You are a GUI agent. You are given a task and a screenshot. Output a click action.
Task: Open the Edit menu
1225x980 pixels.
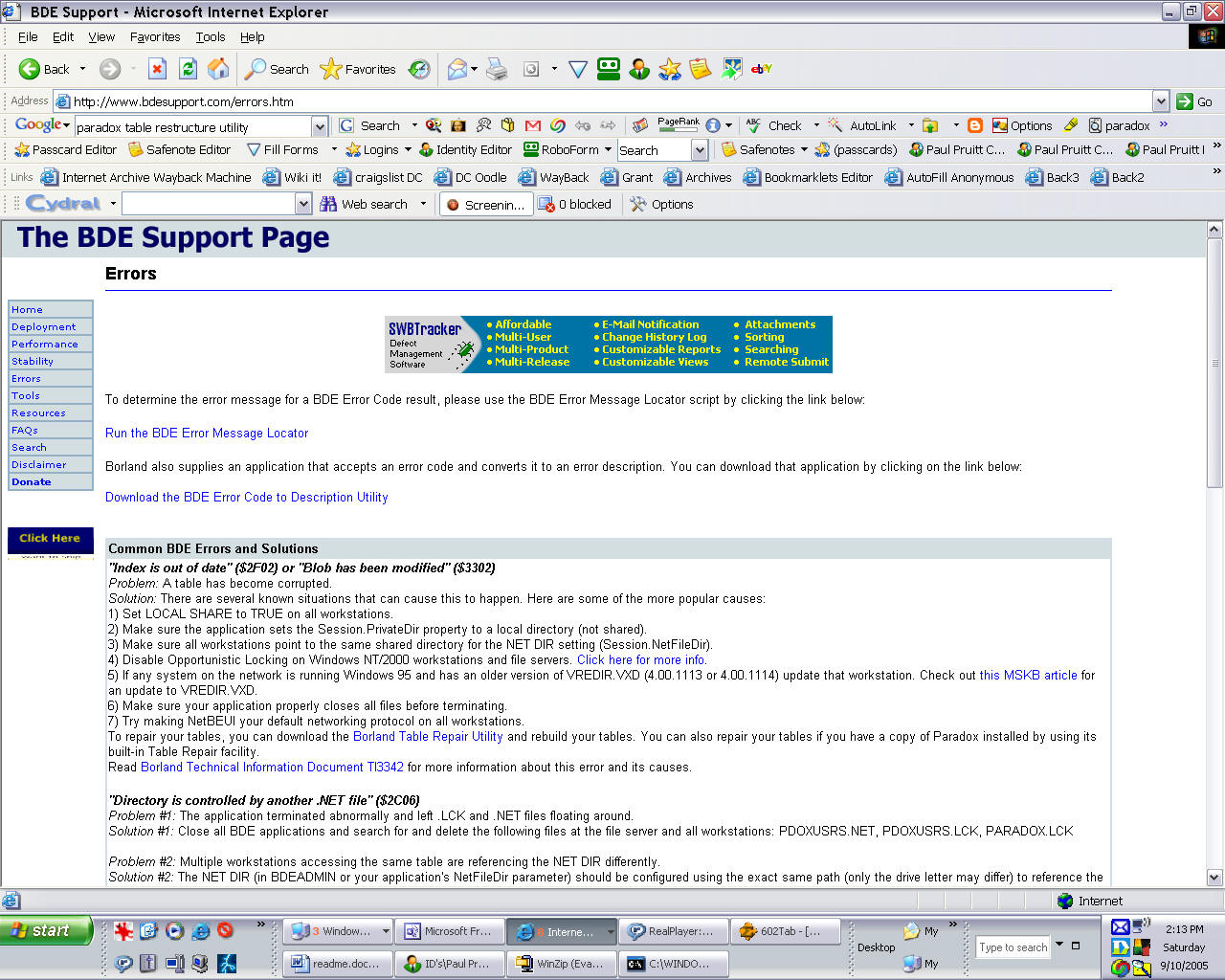click(x=63, y=36)
